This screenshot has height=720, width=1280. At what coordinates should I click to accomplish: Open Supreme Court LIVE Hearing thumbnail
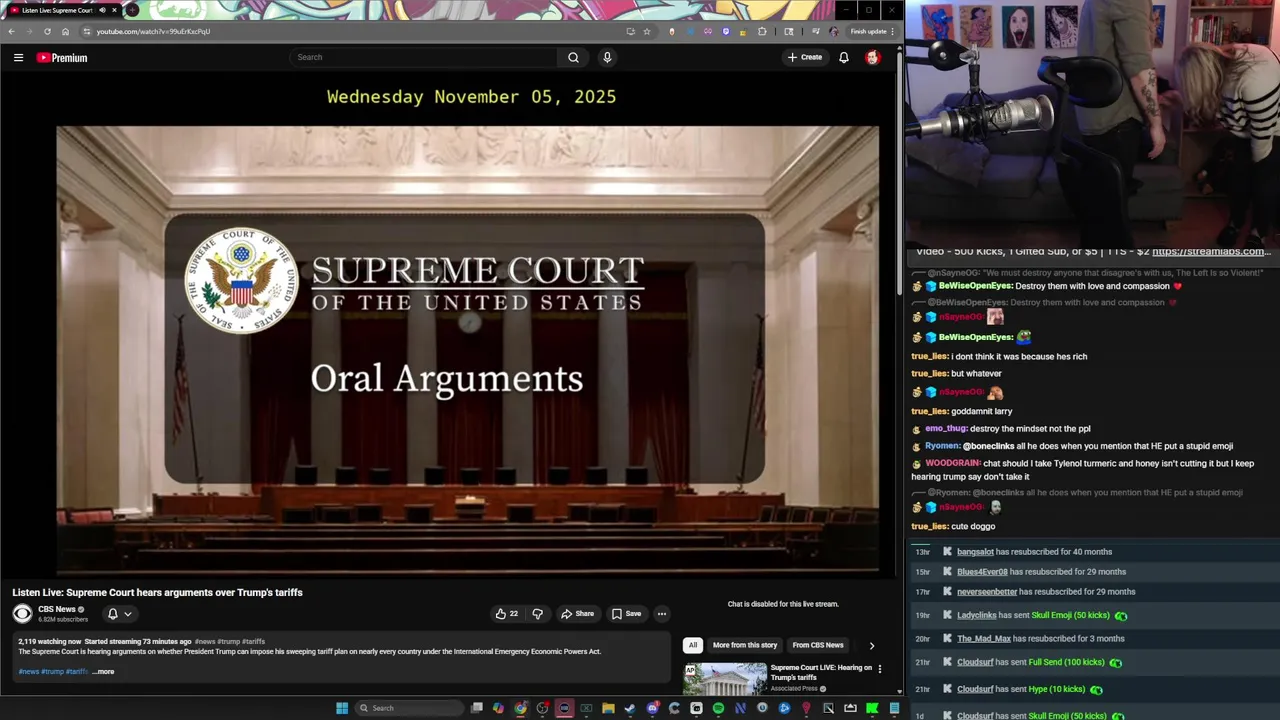(x=725, y=678)
